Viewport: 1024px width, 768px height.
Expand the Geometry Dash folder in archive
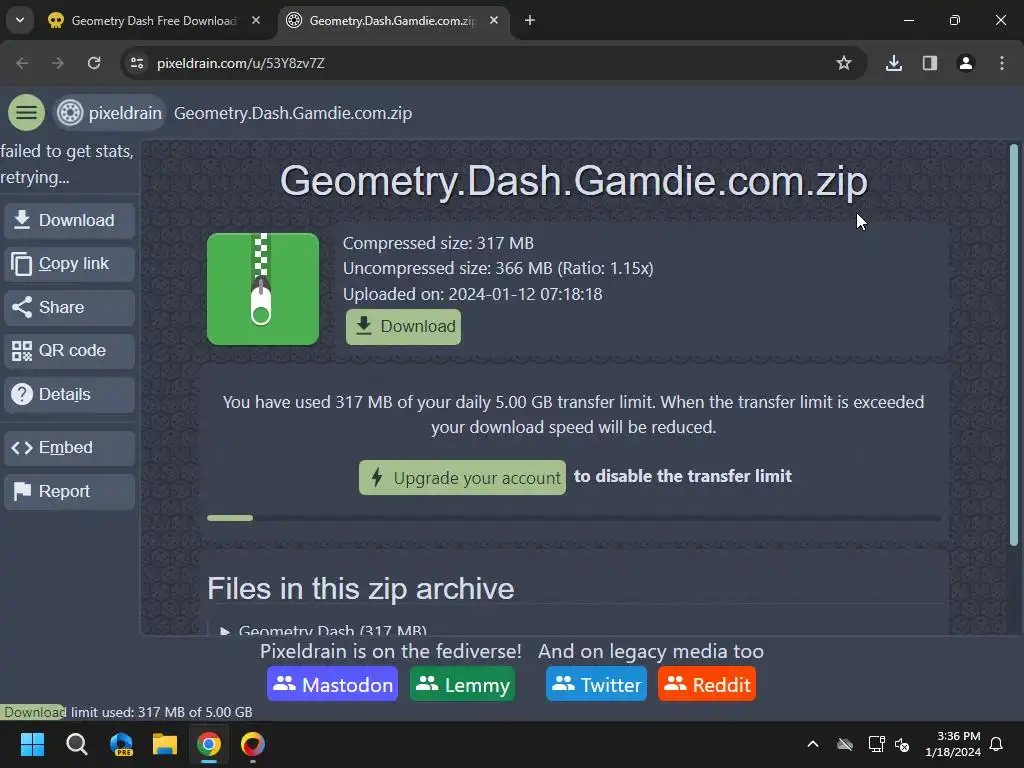tap(325, 630)
